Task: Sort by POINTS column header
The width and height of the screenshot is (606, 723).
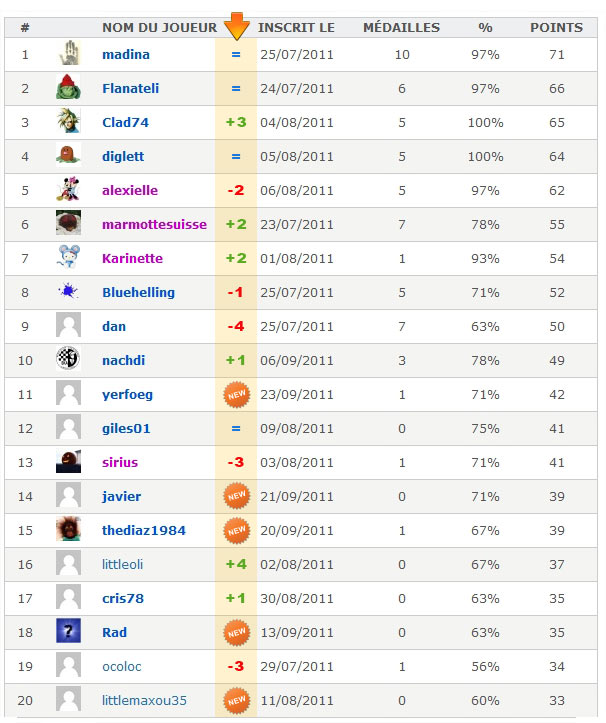Action: [556, 28]
